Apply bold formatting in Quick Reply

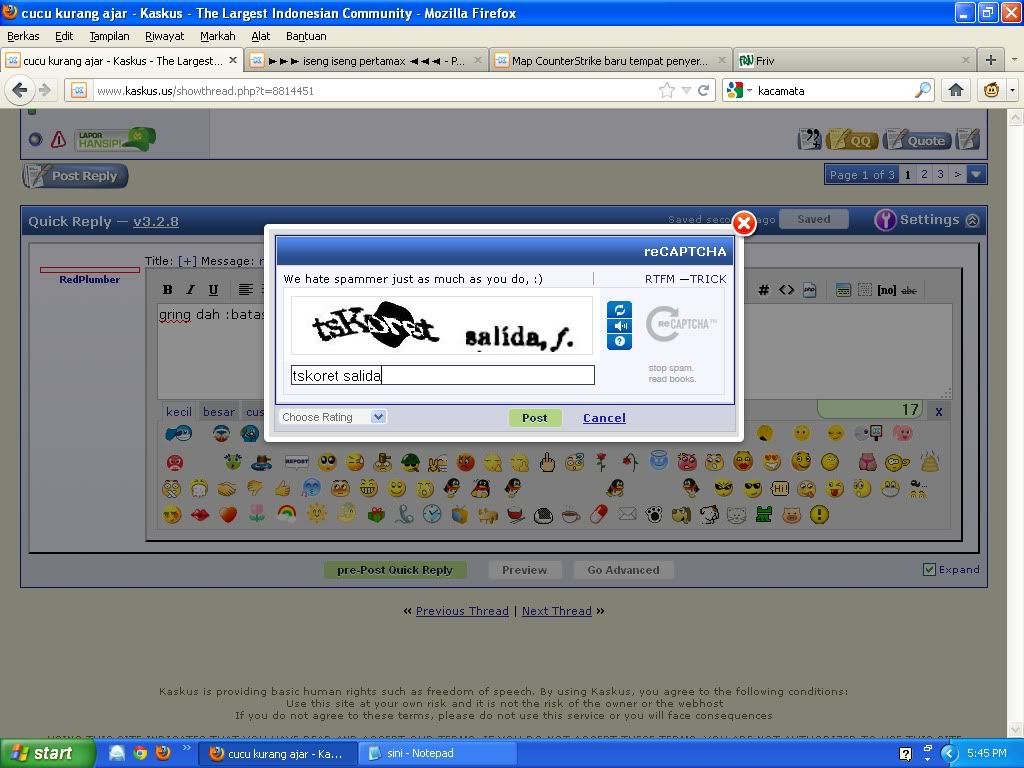[x=168, y=289]
